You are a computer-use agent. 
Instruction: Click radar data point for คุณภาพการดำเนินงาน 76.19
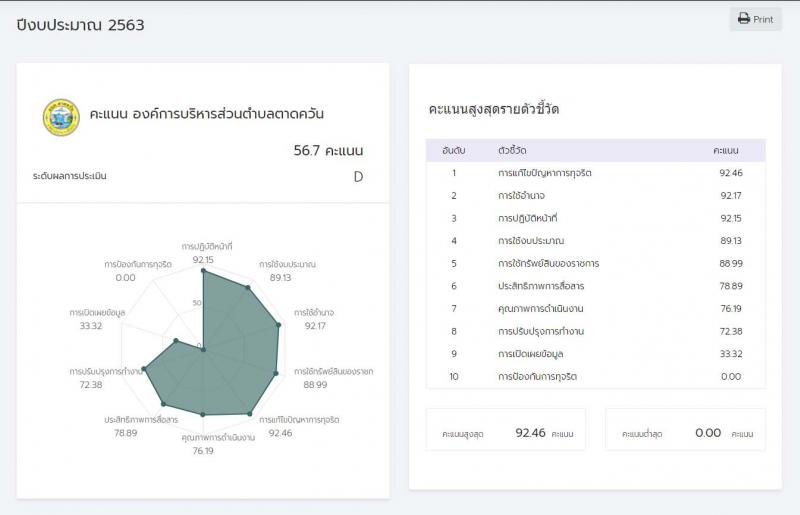(x=203, y=414)
